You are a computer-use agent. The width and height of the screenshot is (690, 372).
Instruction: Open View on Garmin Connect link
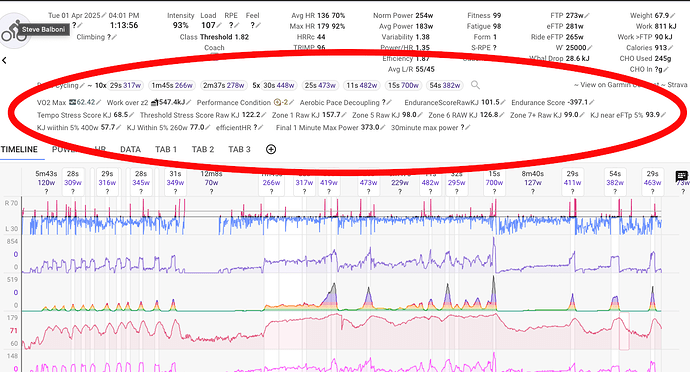(x=616, y=85)
